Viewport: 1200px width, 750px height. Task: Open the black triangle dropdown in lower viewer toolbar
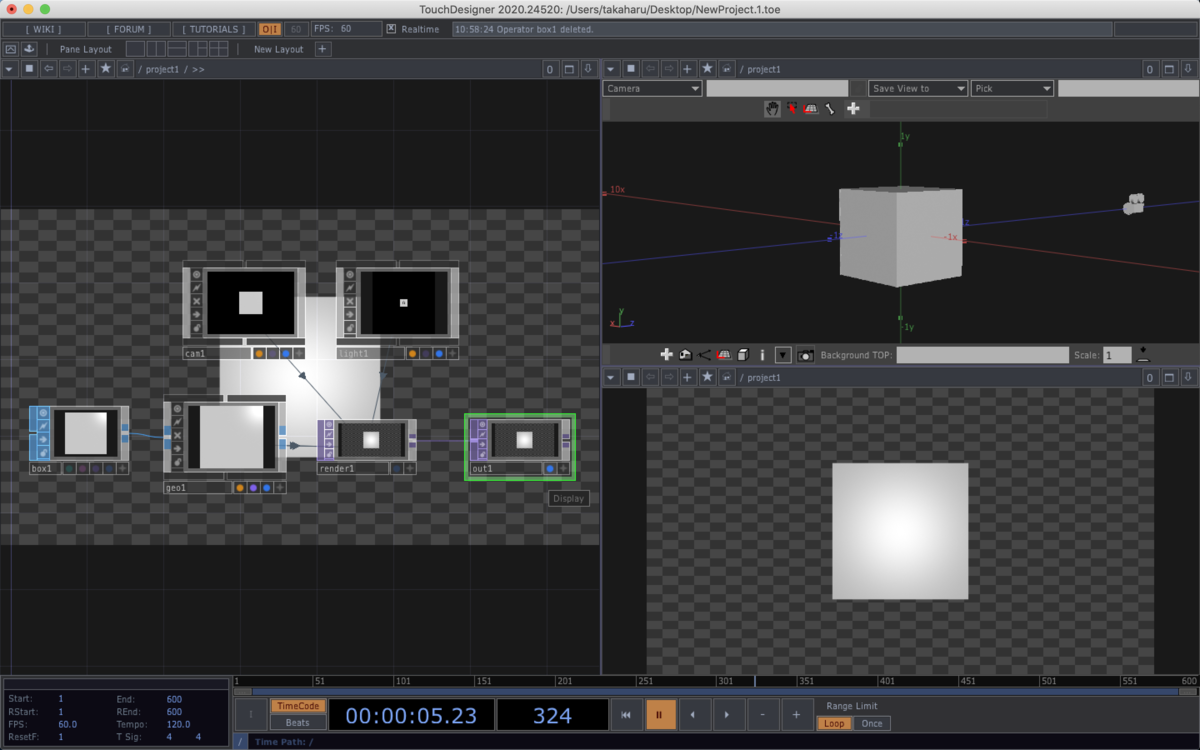(x=783, y=355)
